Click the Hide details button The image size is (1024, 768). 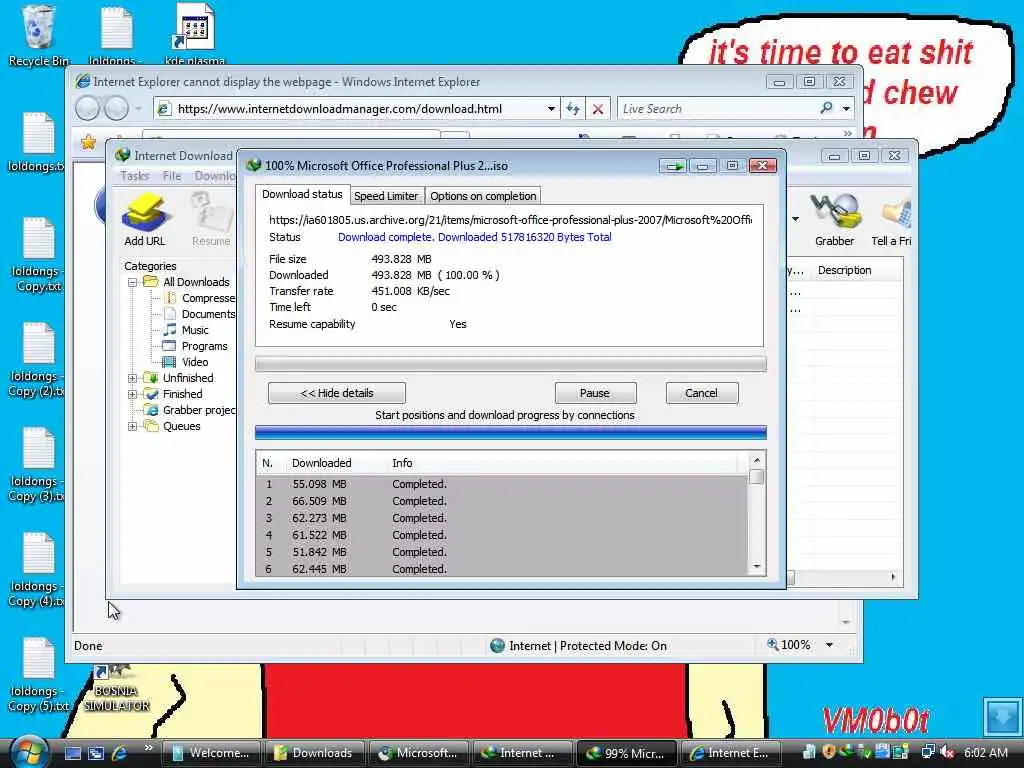pos(337,393)
